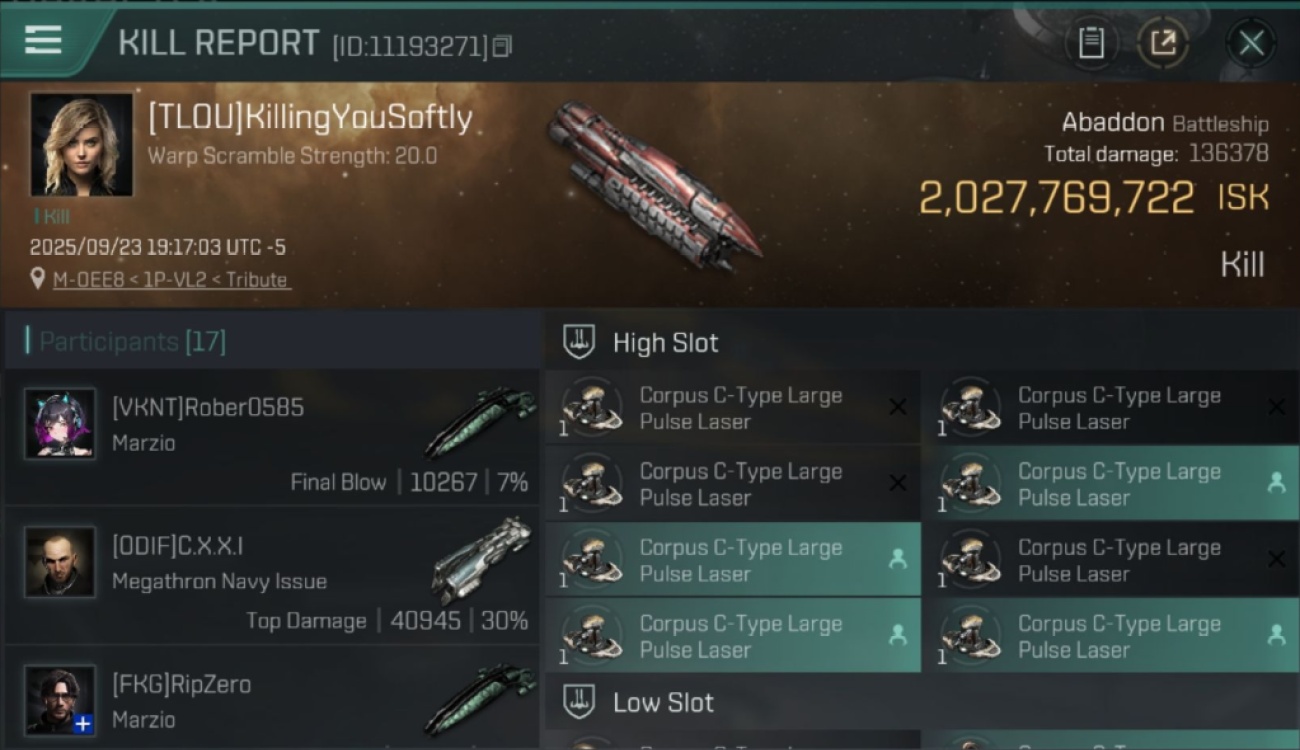Click the clipboard report icon

click(1091, 43)
